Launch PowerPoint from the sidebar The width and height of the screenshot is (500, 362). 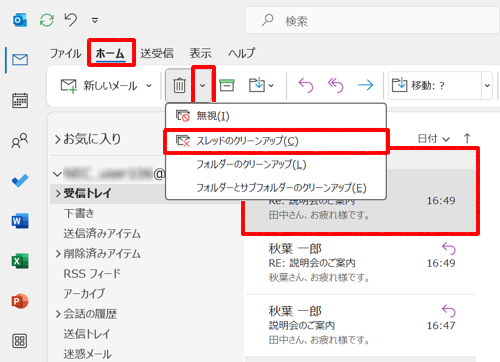pyautogui.click(x=20, y=301)
